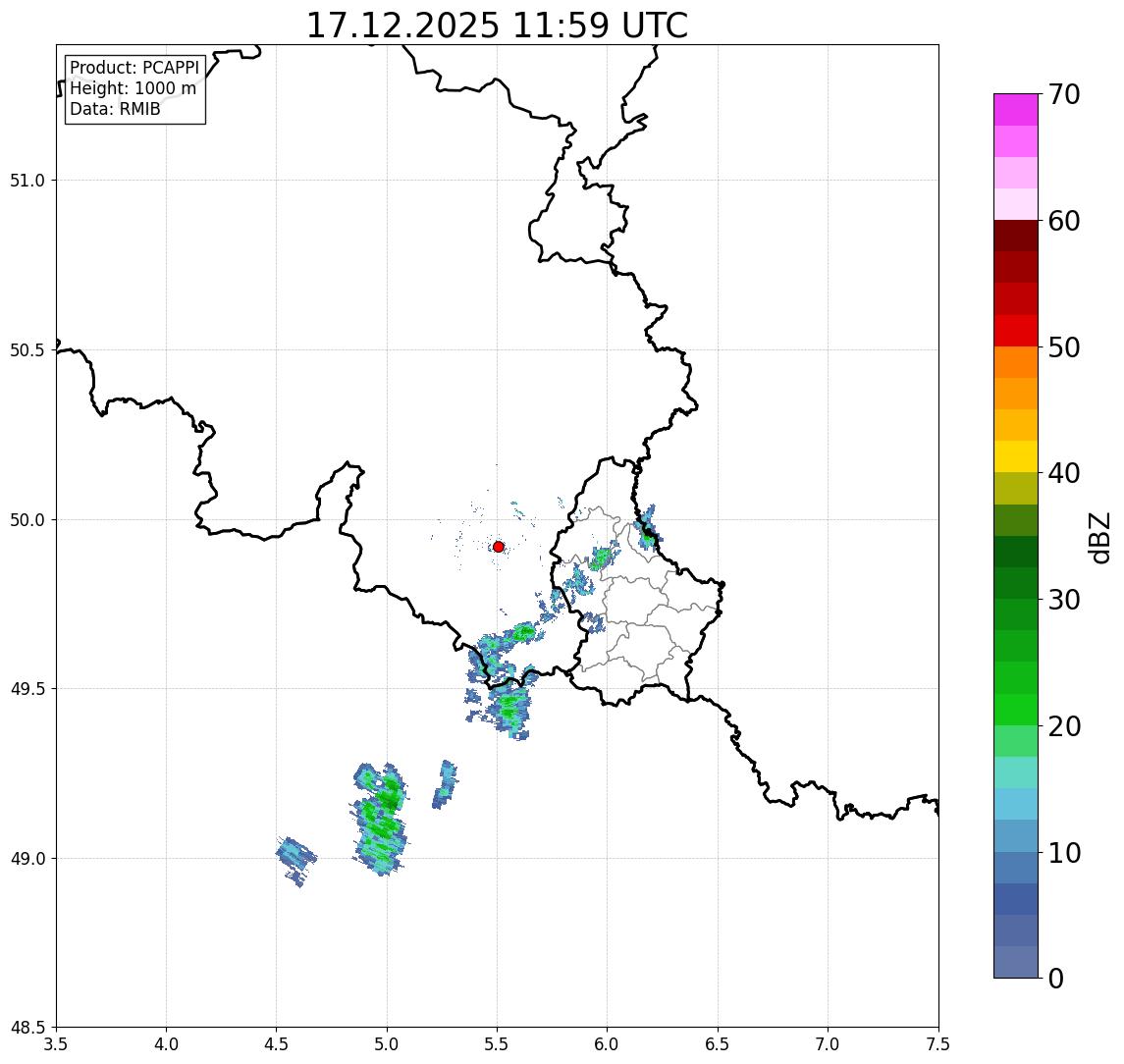The height and width of the screenshot is (1064, 1124).
Task: Click the 'dBZ' colorbar label
Action: tap(1098, 537)
